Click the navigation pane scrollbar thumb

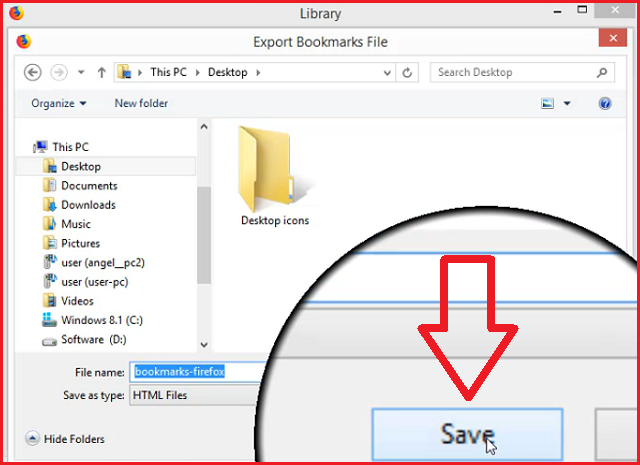(x=204, y=235)
